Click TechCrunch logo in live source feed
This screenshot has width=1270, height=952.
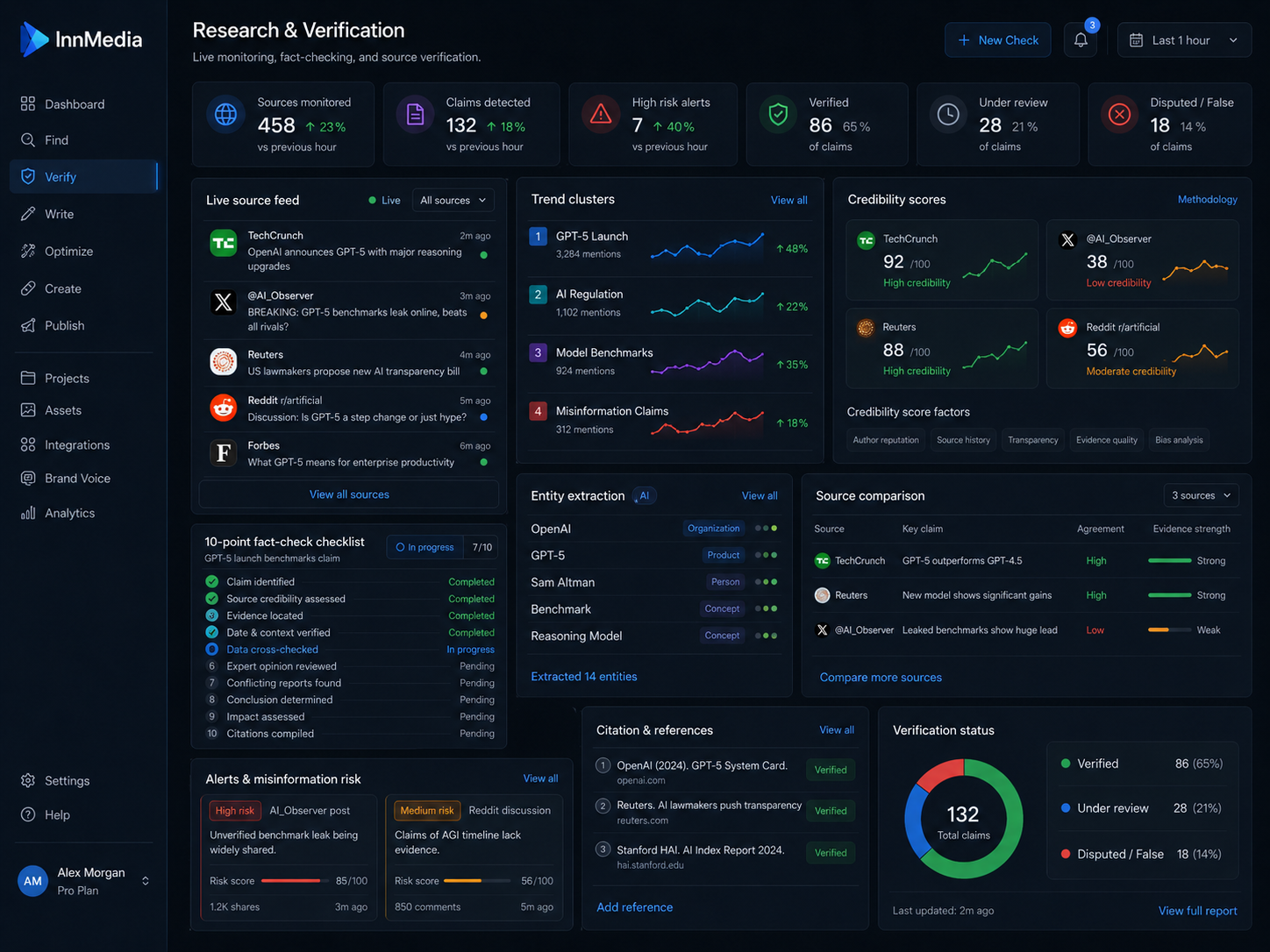[x=223, y=243]
